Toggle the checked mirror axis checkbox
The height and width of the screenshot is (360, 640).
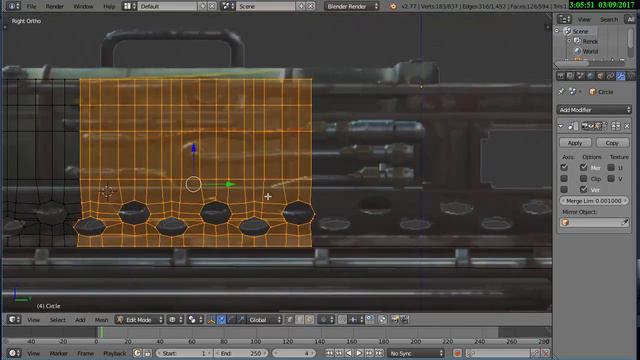coord(564,167)
